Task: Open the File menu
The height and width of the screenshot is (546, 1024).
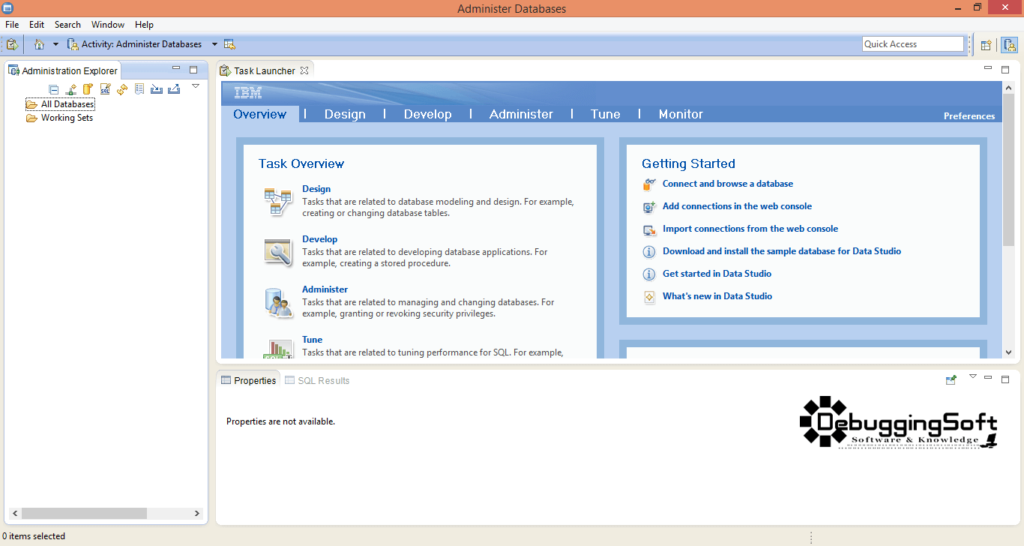Action: coord(12,25)
